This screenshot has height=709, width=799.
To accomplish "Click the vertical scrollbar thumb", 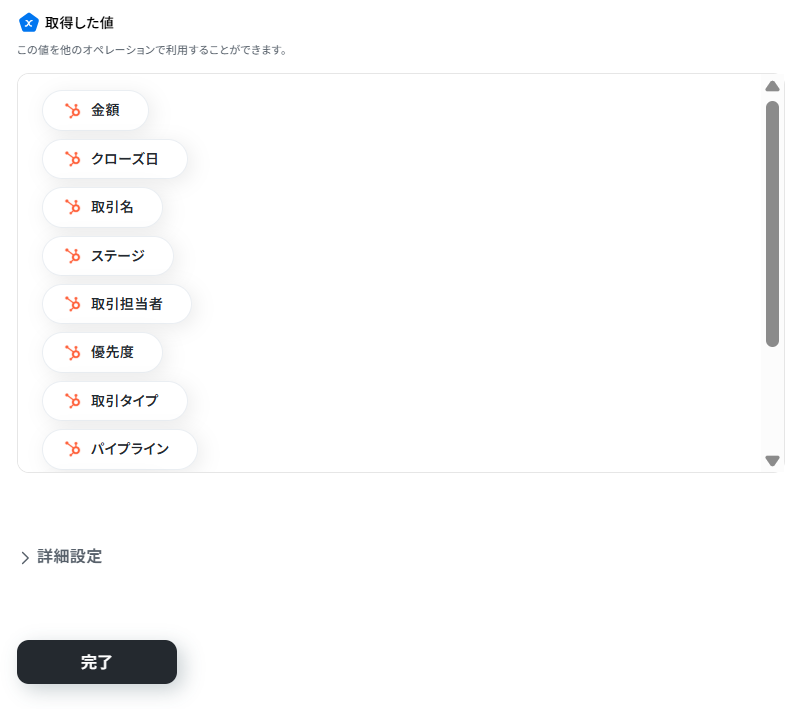I will pyautogui.click(x=773, y=224).
